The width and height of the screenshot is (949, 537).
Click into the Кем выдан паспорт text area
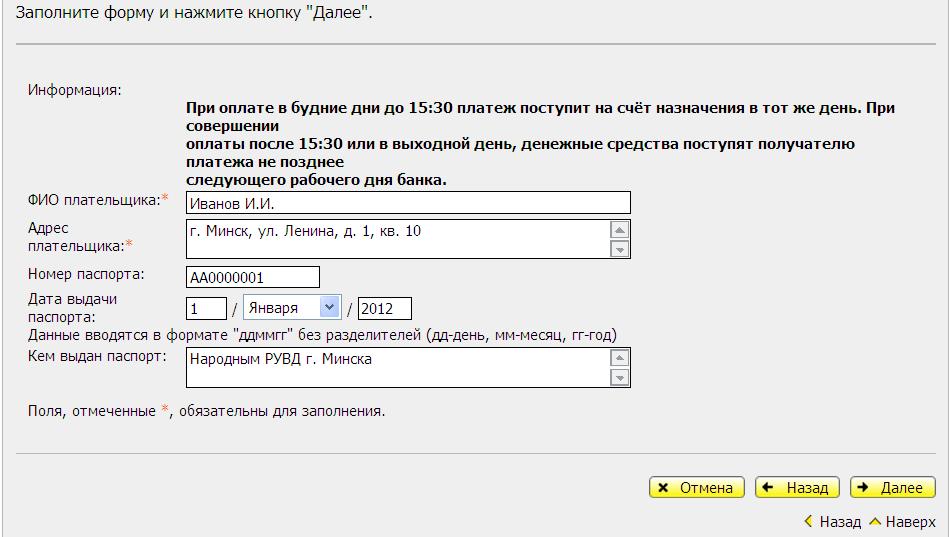397,367
